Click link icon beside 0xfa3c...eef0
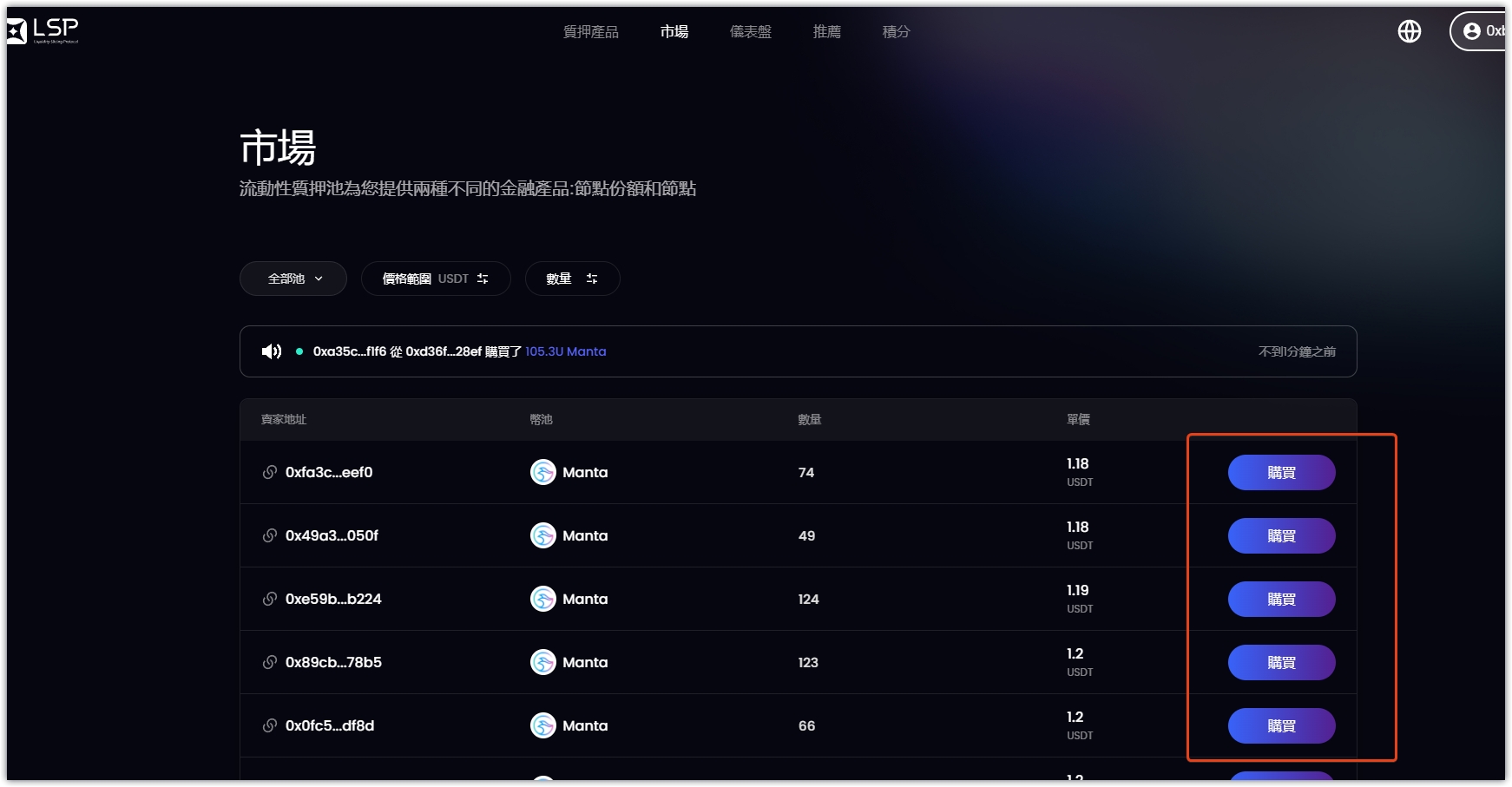Screen dimensions: 1512x787 270,472
